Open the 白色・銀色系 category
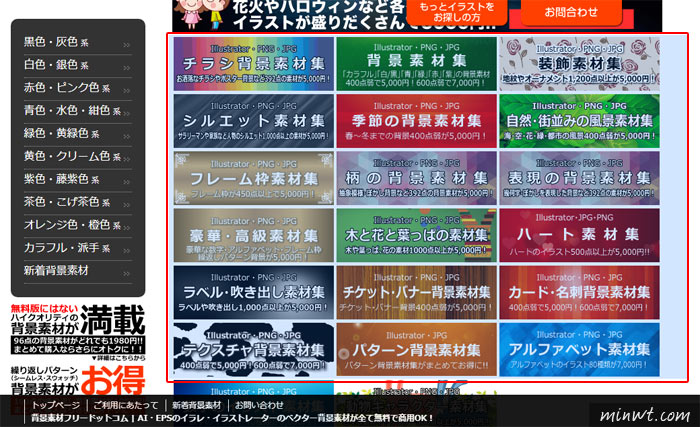 coord(78,66)
